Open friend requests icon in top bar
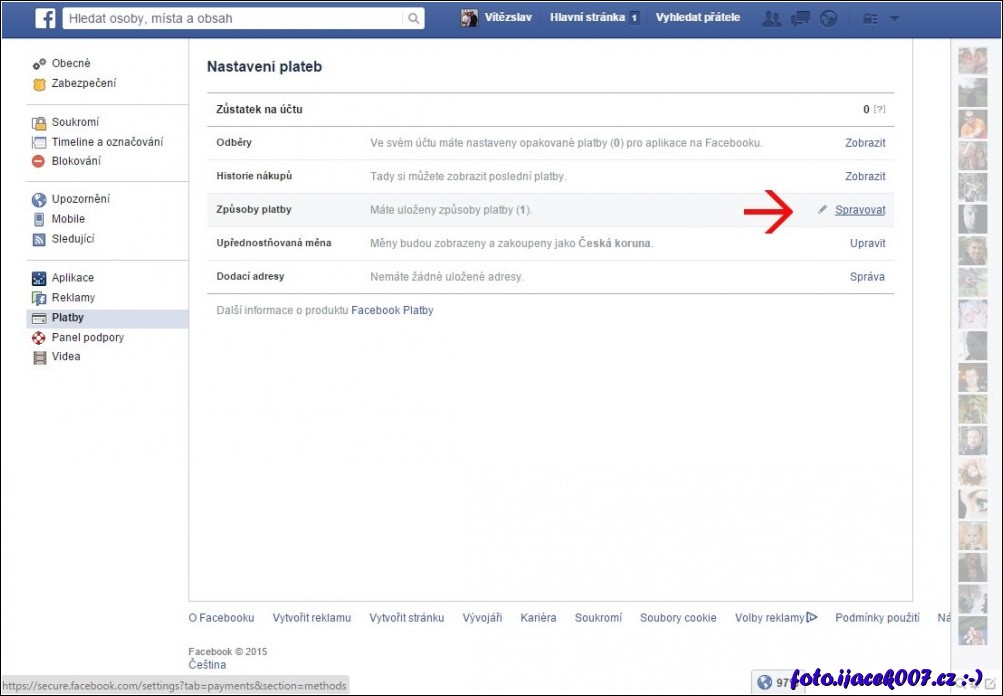 [771, 18]
